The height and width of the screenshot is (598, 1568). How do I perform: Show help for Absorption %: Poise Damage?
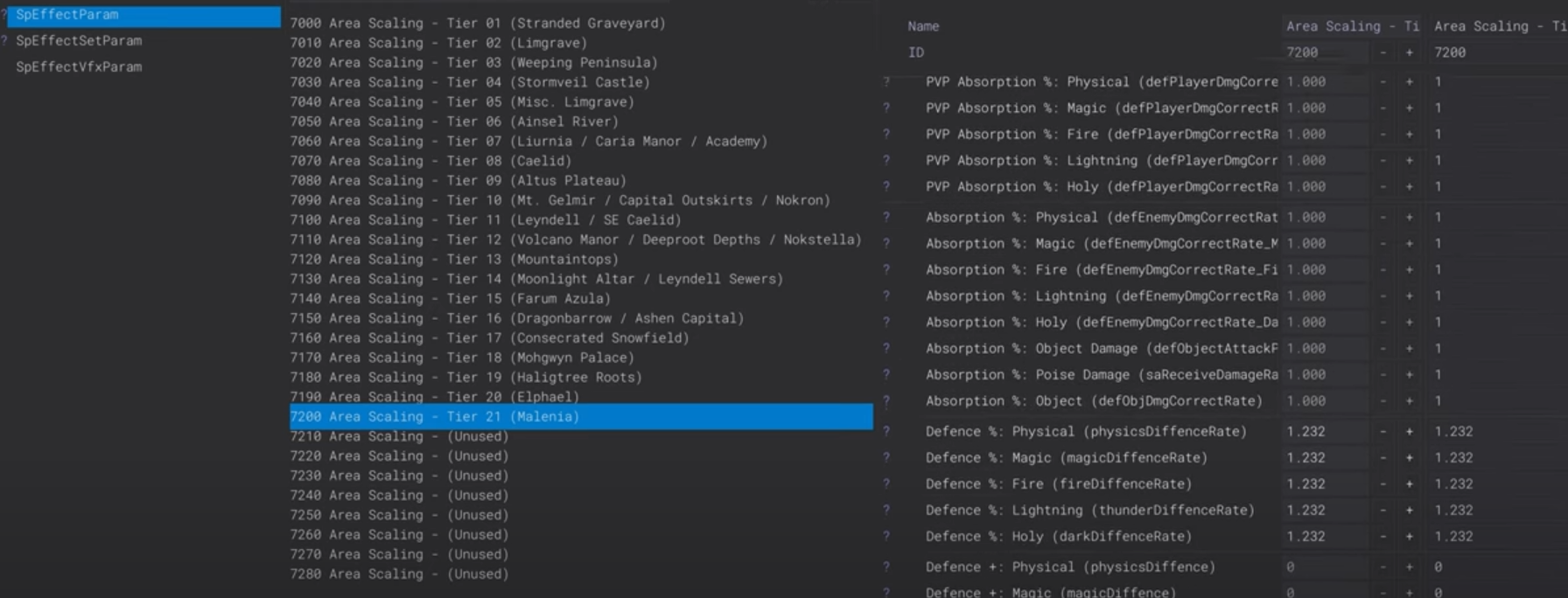(886, 375)
